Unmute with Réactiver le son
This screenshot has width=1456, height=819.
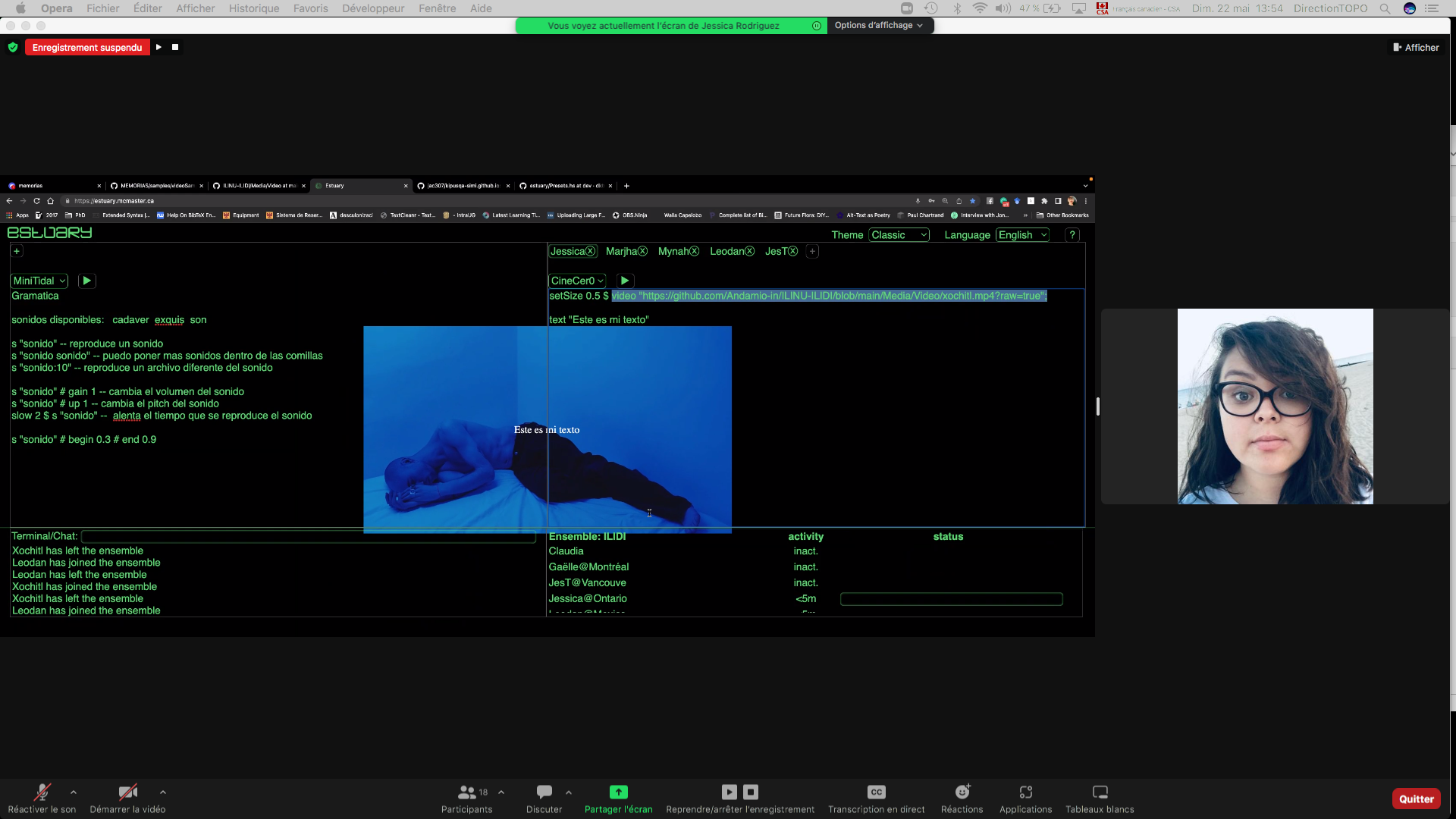42,792
